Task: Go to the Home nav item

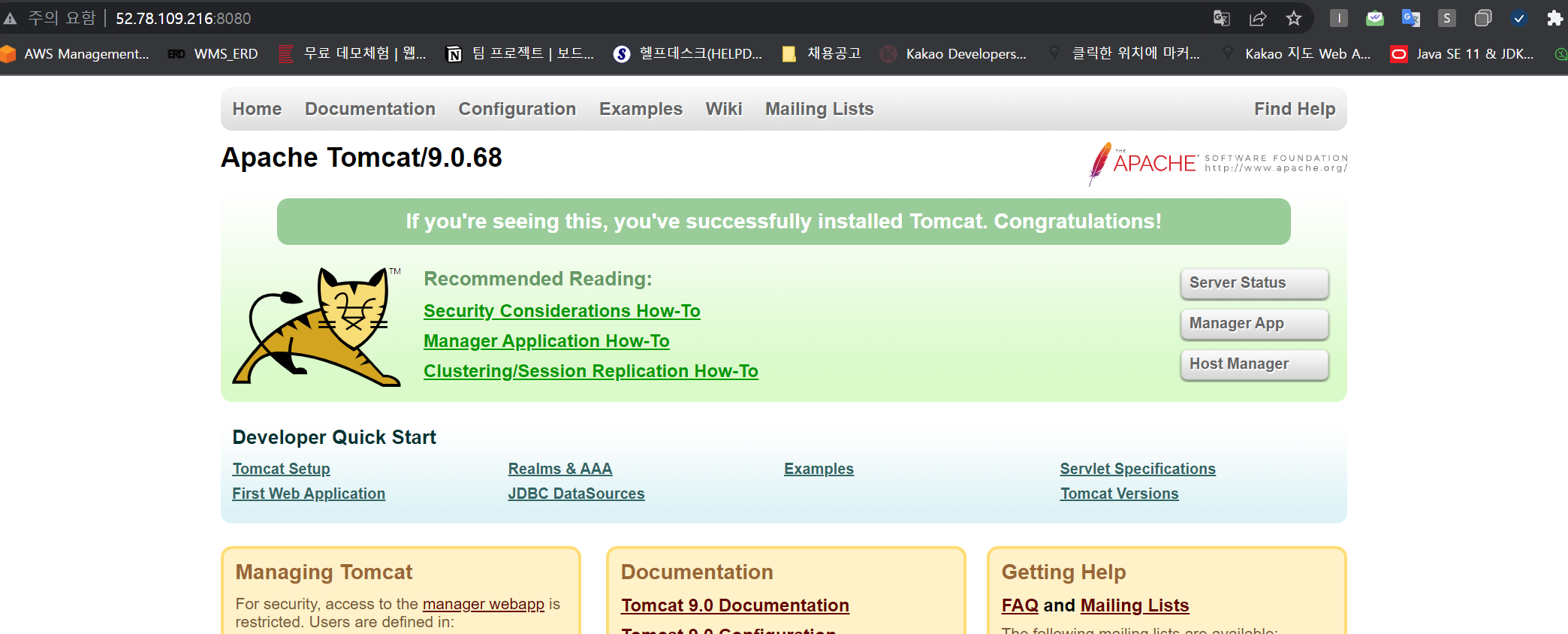Action: pos(257,109)
